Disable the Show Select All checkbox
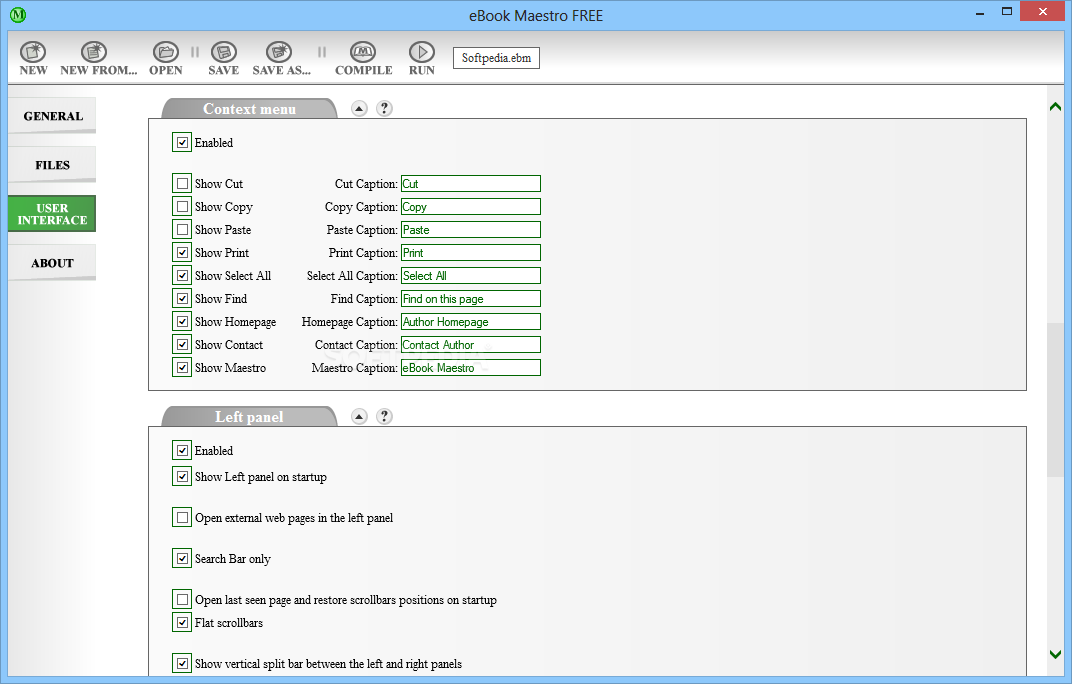This screenshot has height=684, width=1072. click(x=182, y=276)
